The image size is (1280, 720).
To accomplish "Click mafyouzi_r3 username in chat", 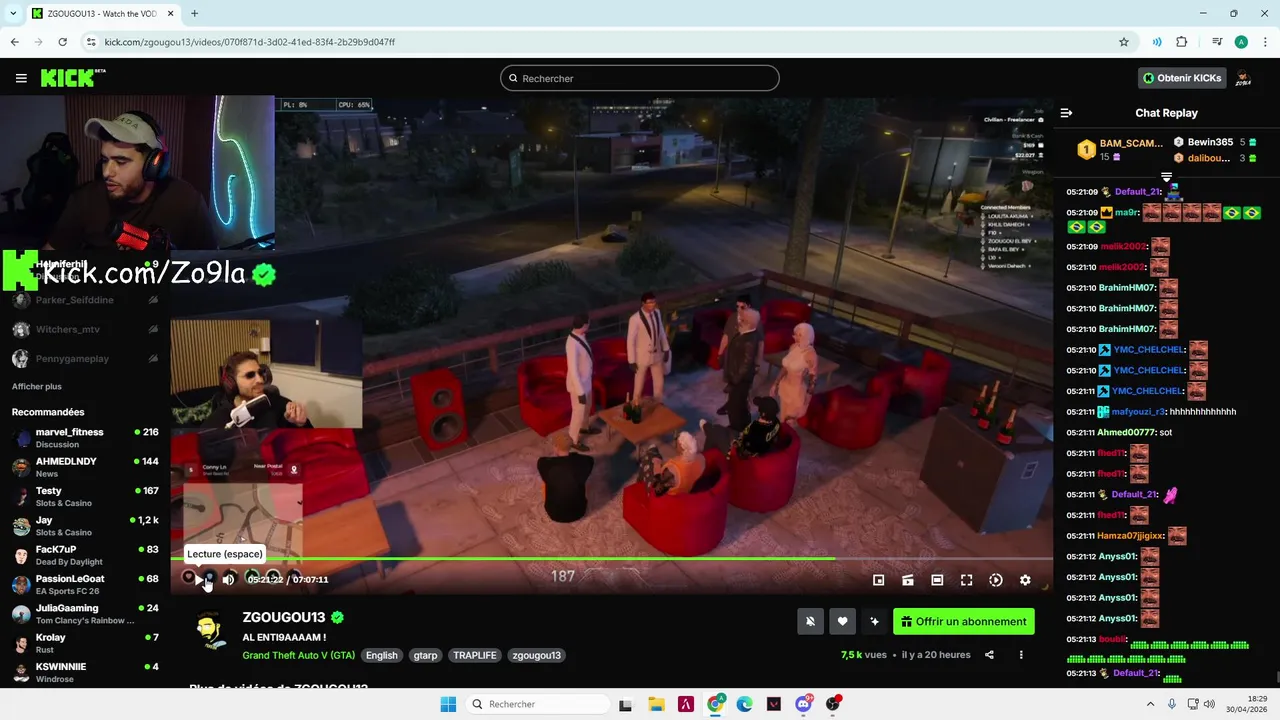I will tap(1138, 411).
